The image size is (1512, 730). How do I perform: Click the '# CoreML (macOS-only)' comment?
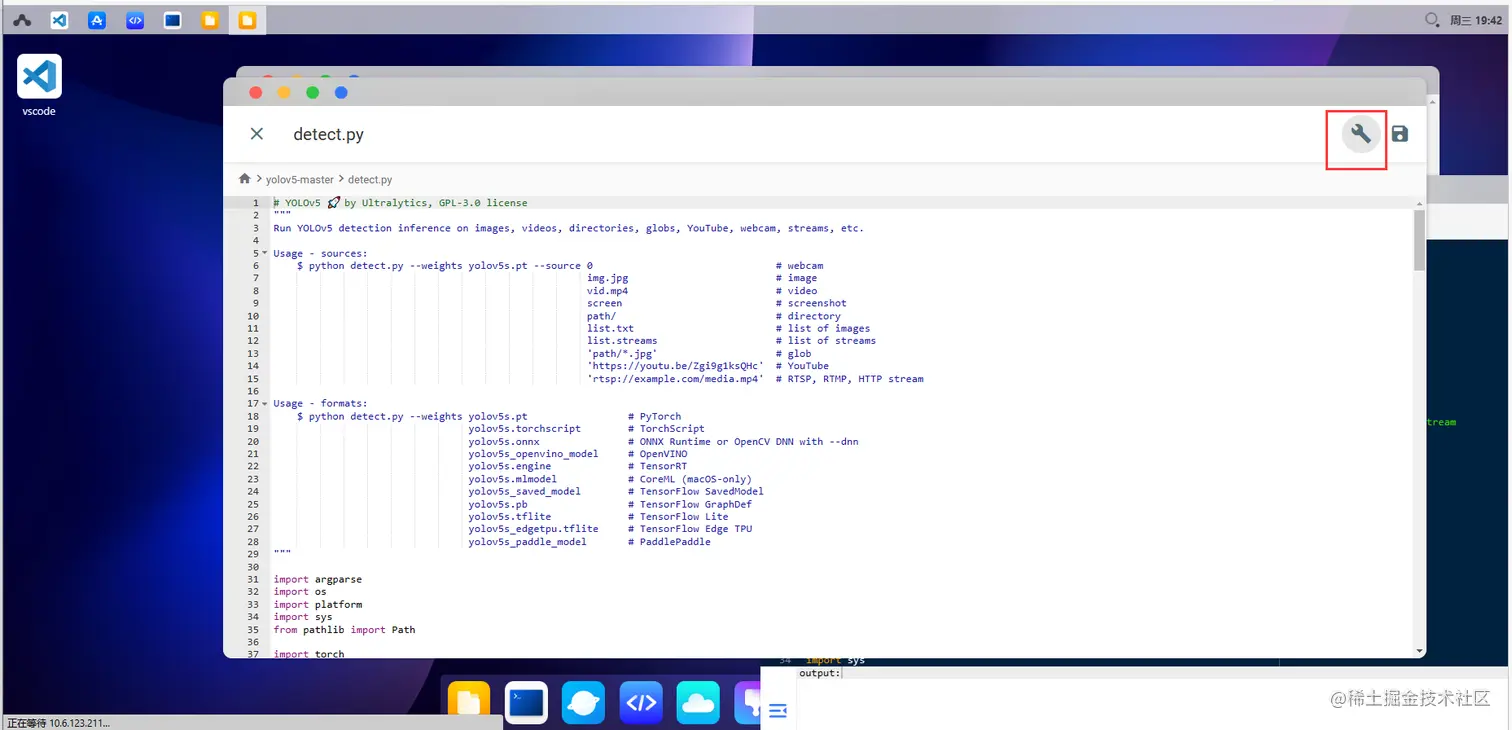tap(690, 479)
